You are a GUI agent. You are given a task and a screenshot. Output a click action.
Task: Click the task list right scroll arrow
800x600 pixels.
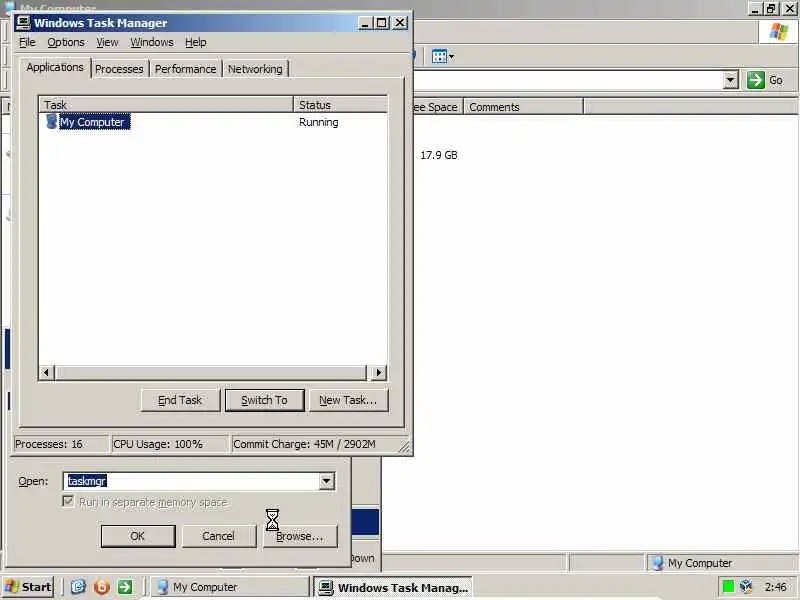point(378,372)
